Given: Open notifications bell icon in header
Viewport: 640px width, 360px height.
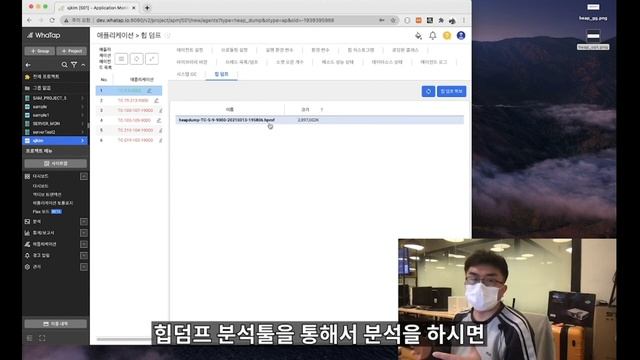Looking at the screenshot, I should click(433, 36).
